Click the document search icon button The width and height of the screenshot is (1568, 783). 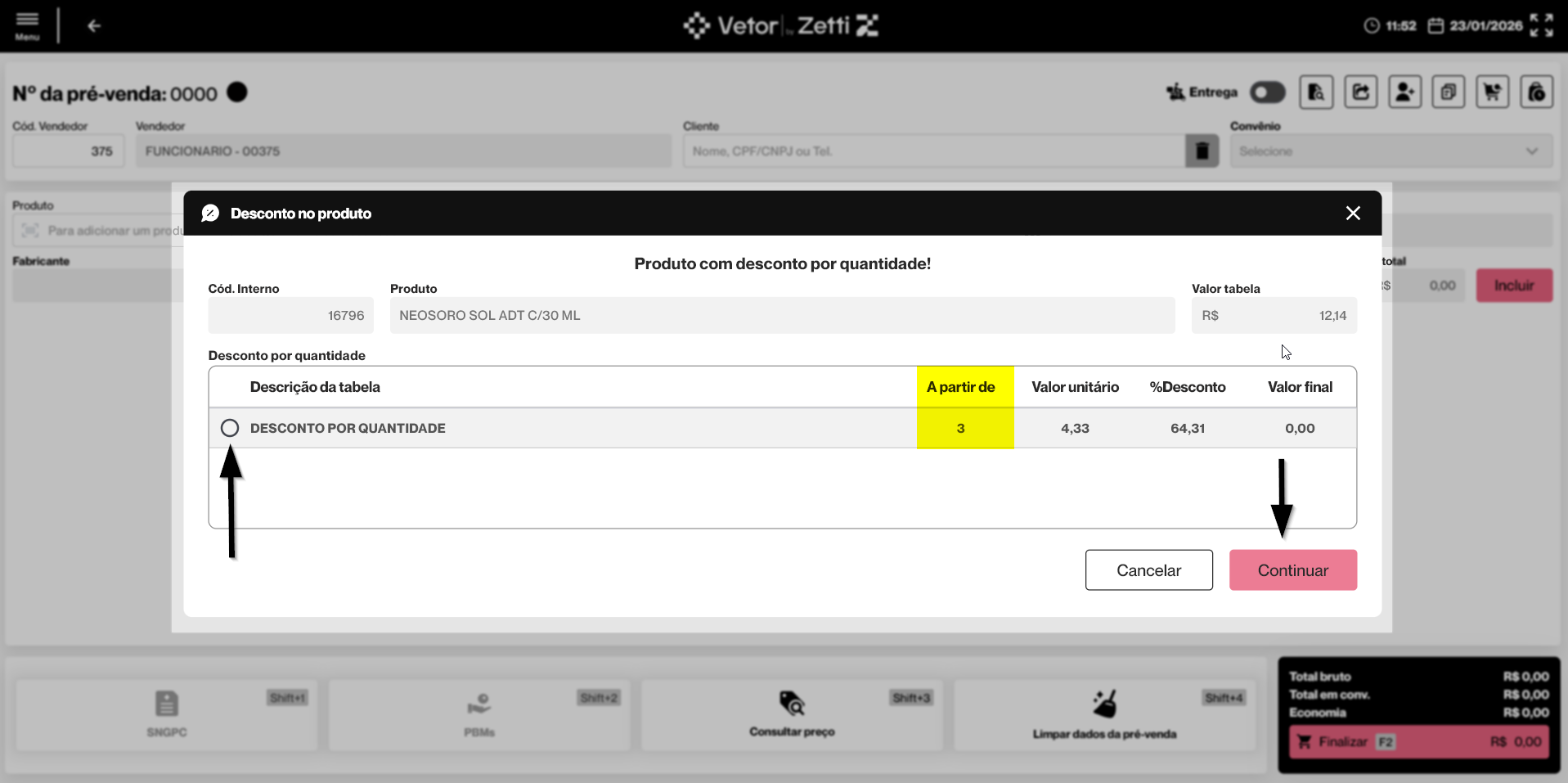pos(1316,92)
